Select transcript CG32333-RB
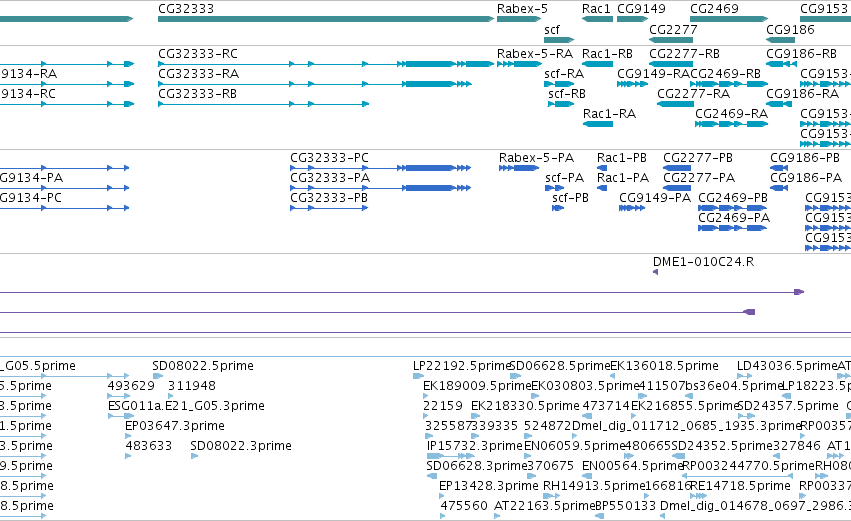The width and height of the screenshot is (851, 521). tap(198, 94)
